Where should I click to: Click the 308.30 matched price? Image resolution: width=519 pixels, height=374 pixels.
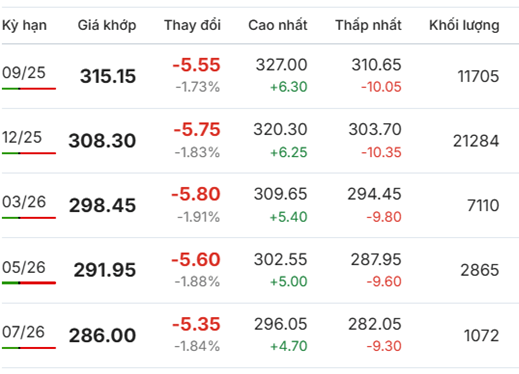102,141
